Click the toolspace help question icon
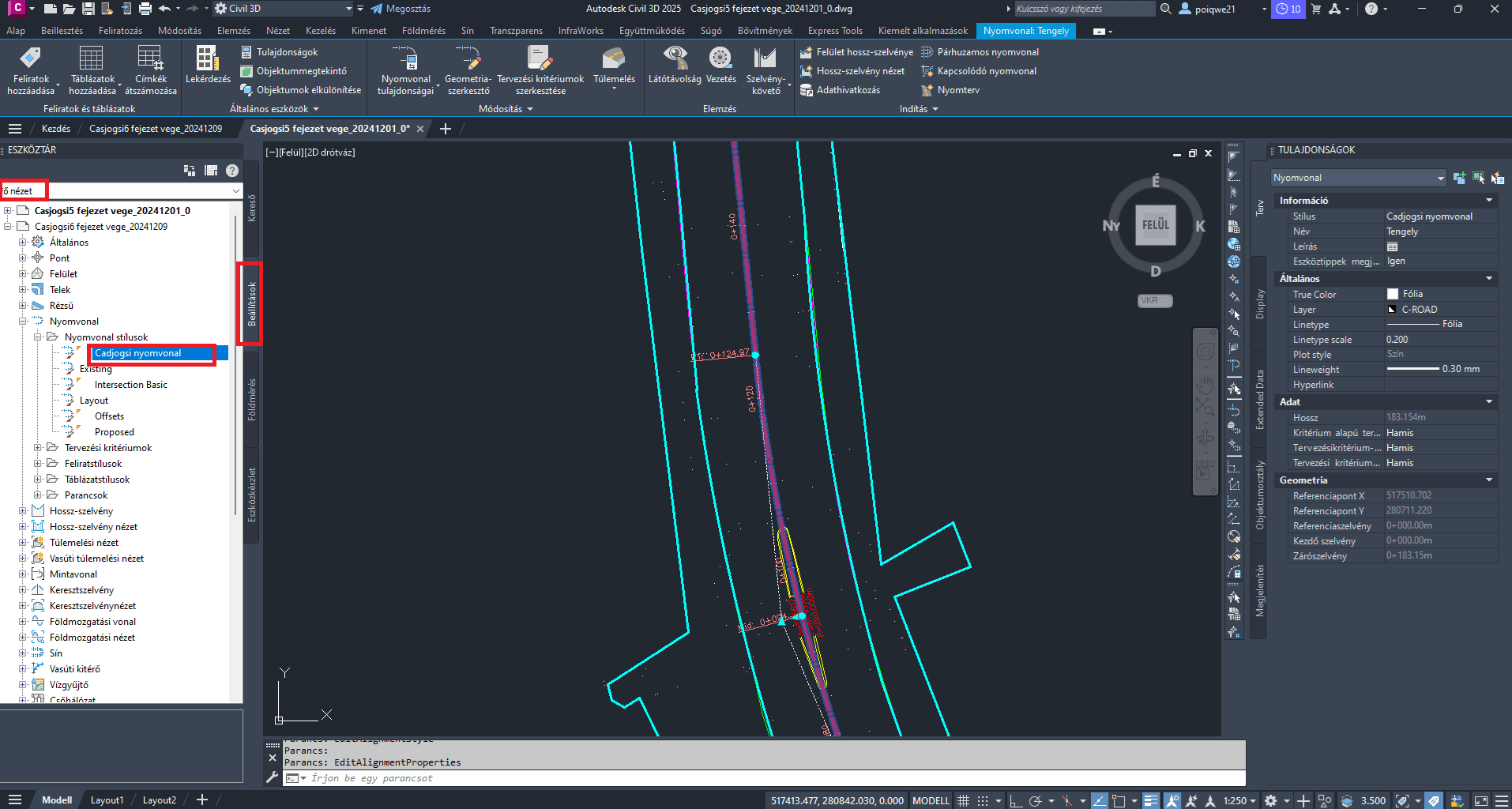 (x=232, y=170)
